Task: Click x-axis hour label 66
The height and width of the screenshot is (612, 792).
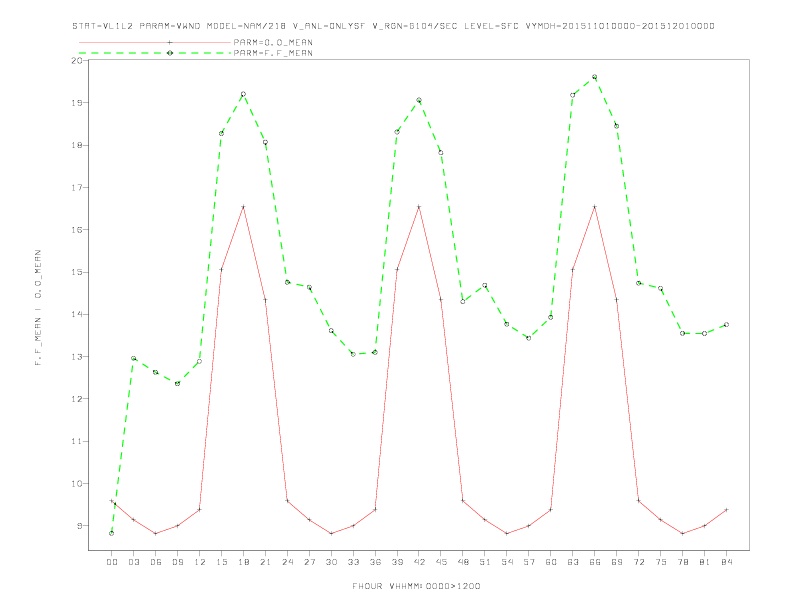Action: point(595,562)
